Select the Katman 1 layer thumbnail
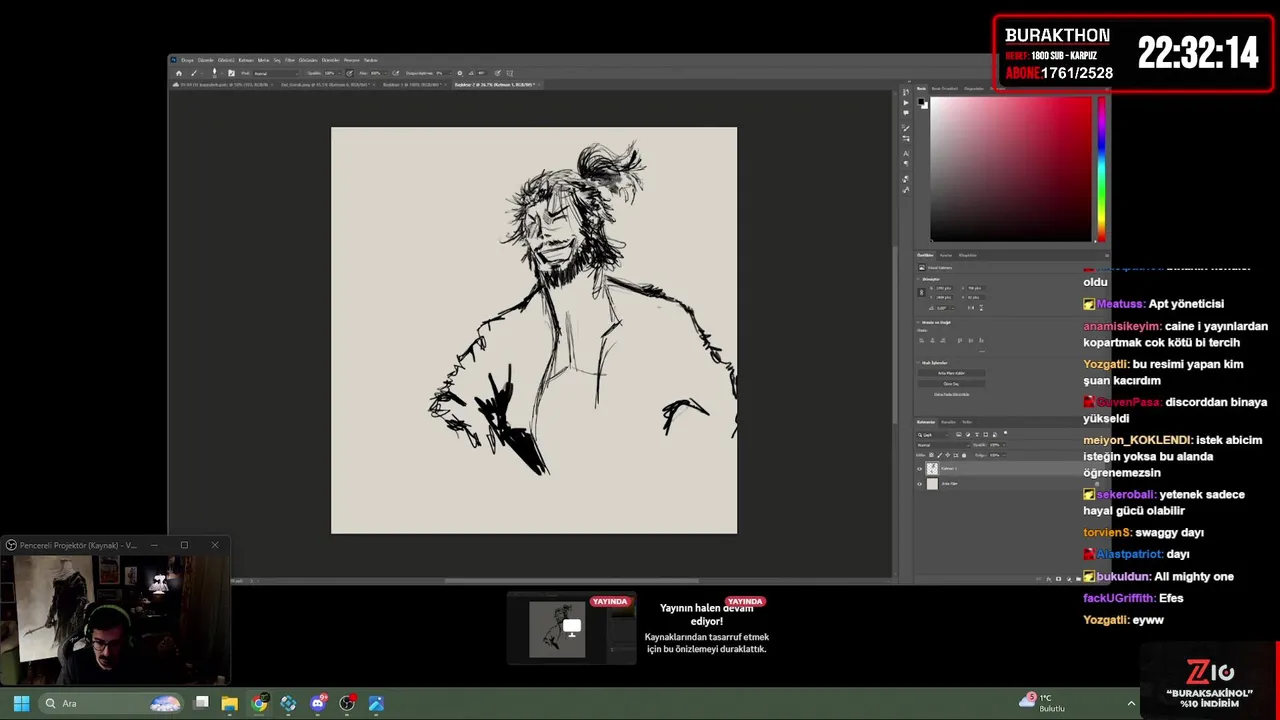Viewport: 1280px width, 720px height. tap(932, 469)
